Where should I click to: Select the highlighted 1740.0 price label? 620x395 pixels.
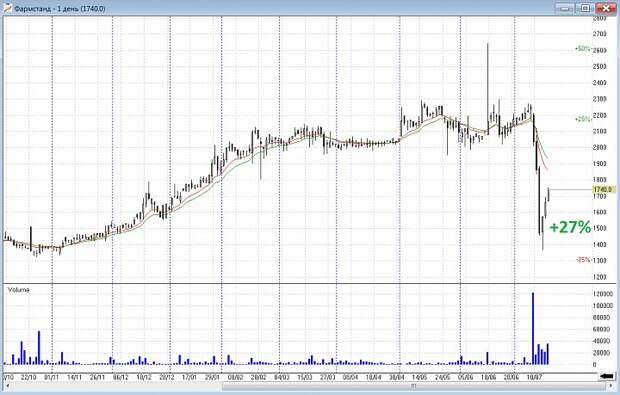pos(604,190)
